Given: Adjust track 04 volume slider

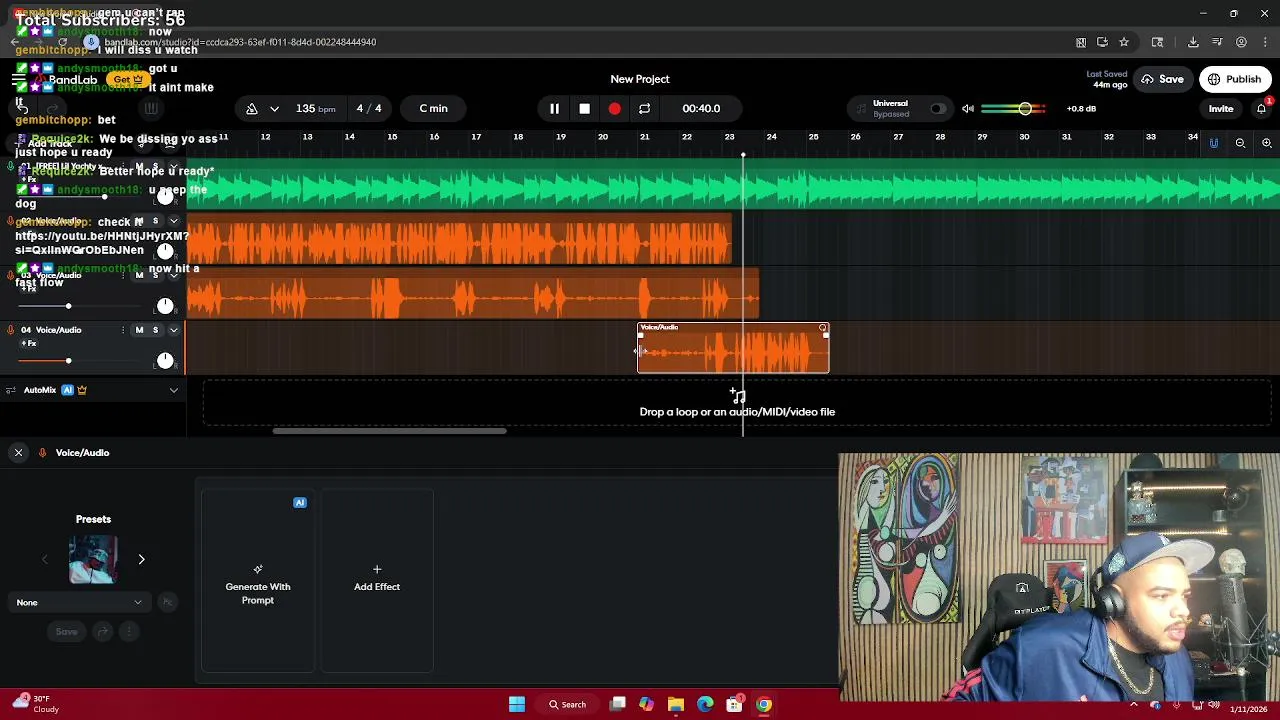Looking at the screenshot, I should 68,361.
